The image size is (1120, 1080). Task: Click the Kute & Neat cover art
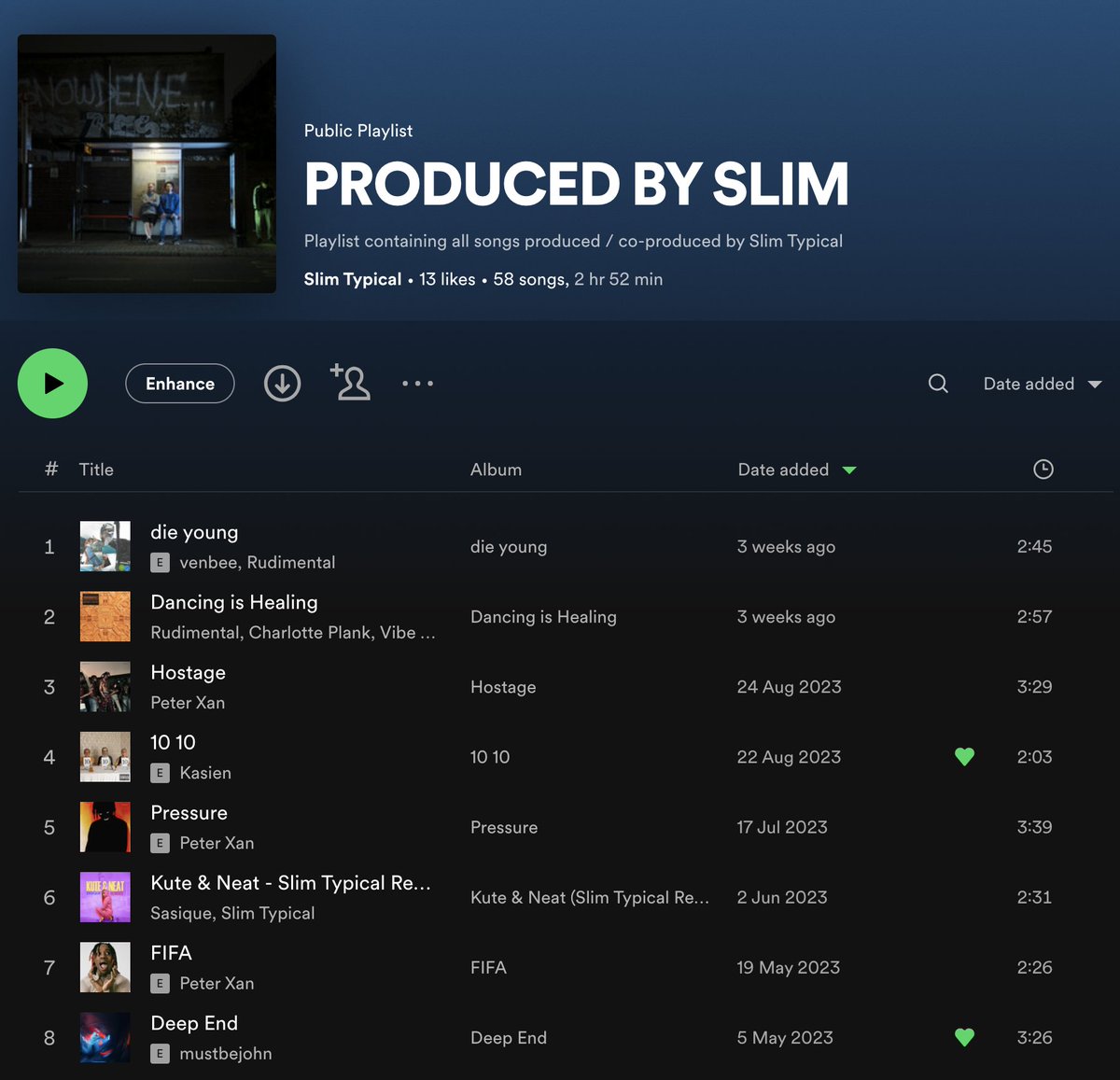[x=105, y=897]
